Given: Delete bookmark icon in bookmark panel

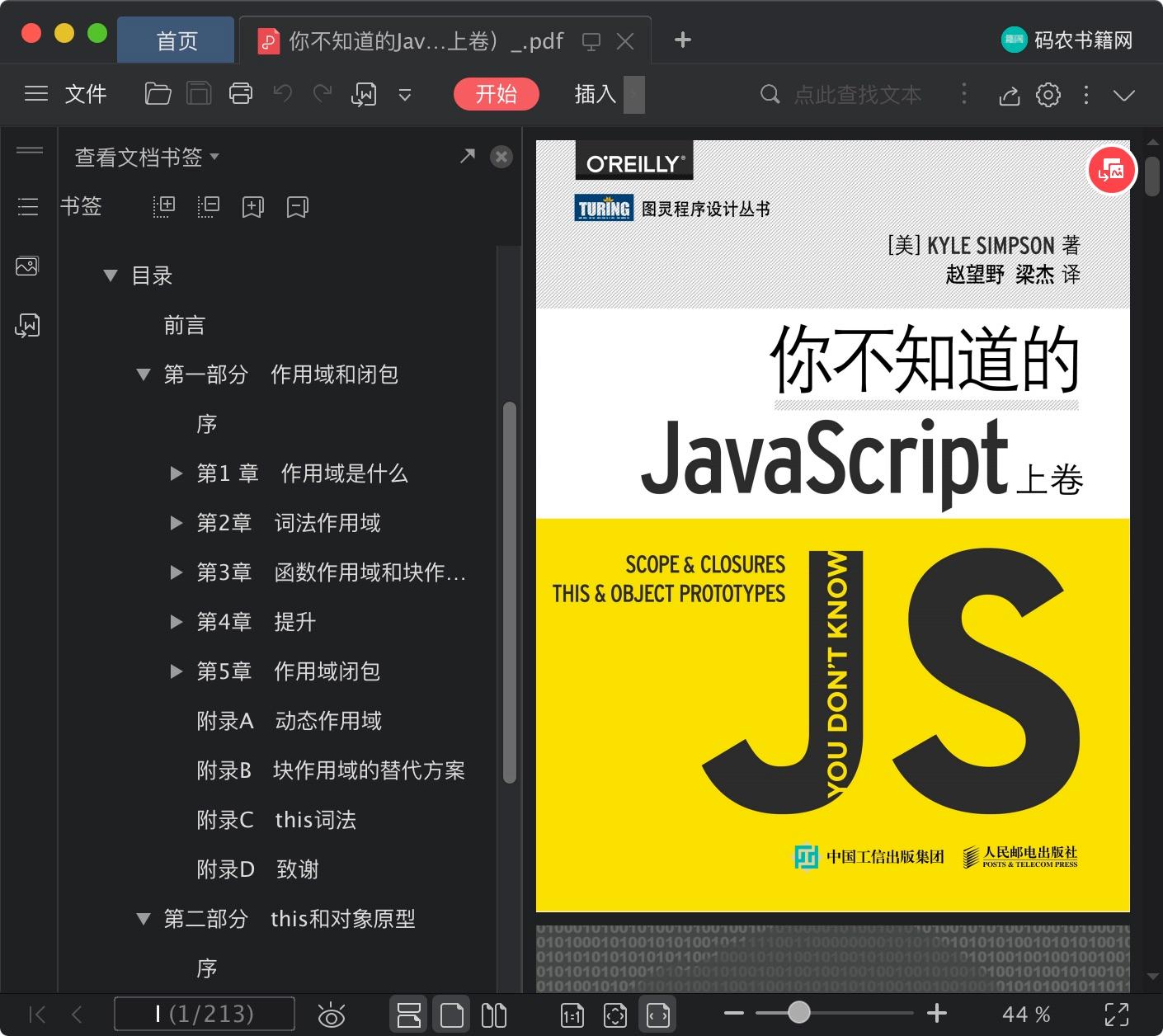Looking at the screenshot, I should pos(297,206).
